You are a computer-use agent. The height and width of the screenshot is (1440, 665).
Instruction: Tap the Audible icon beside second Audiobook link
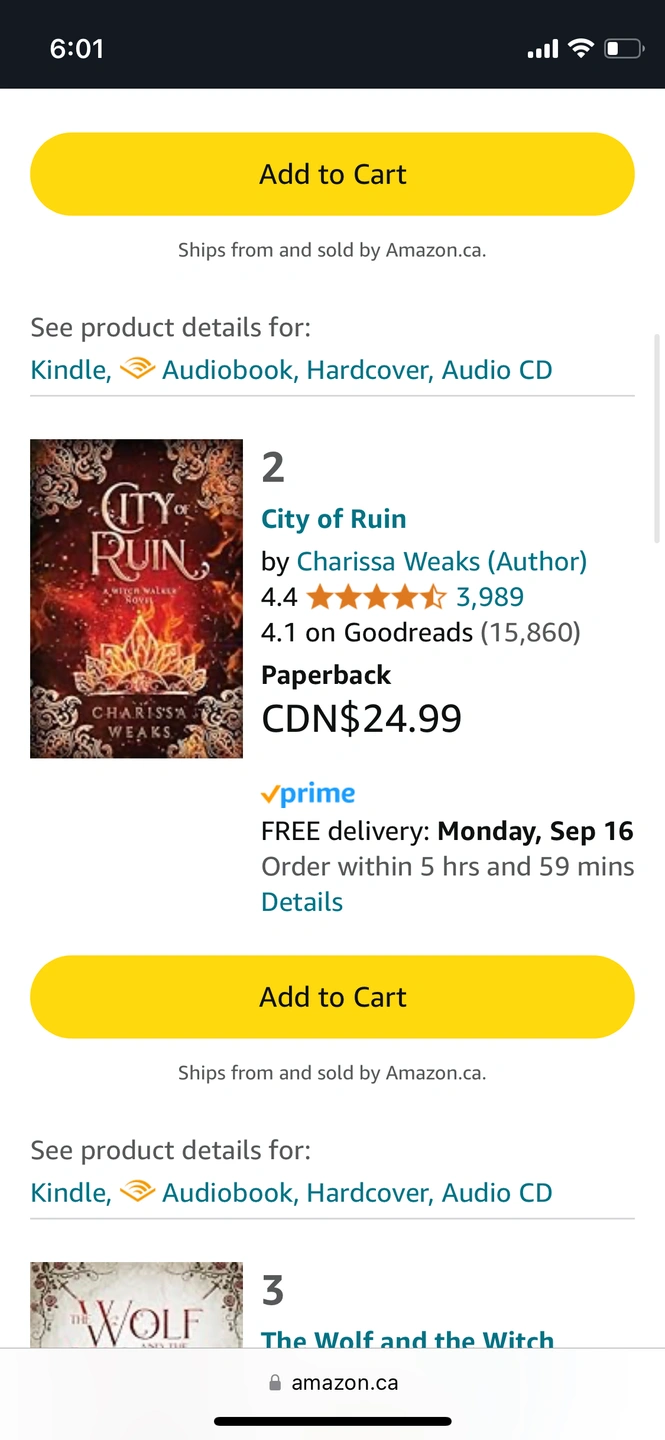[137, 1192]
